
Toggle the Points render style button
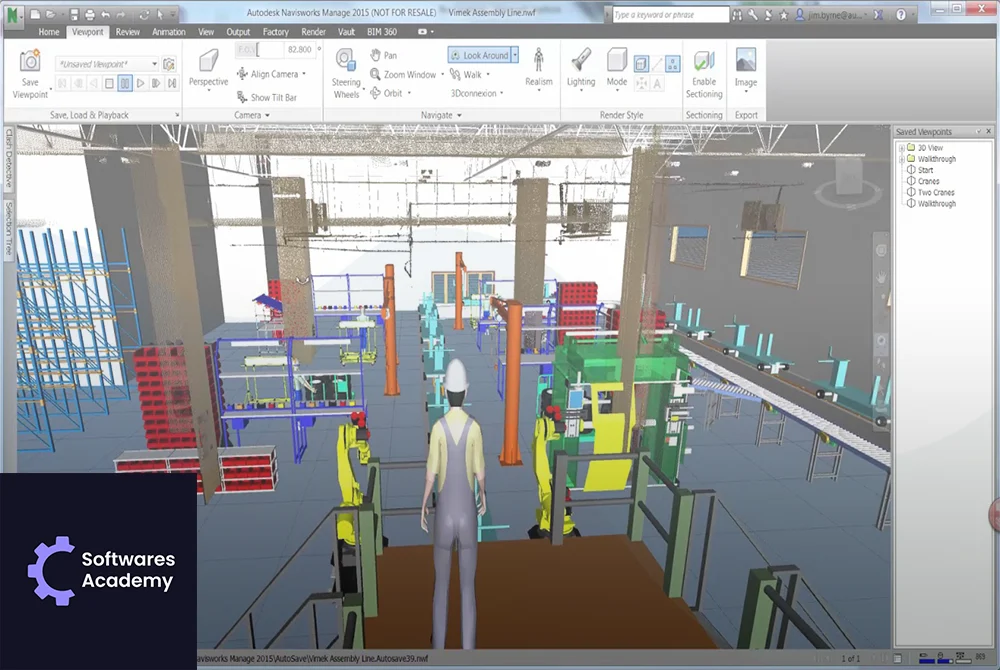click(672, 63)
